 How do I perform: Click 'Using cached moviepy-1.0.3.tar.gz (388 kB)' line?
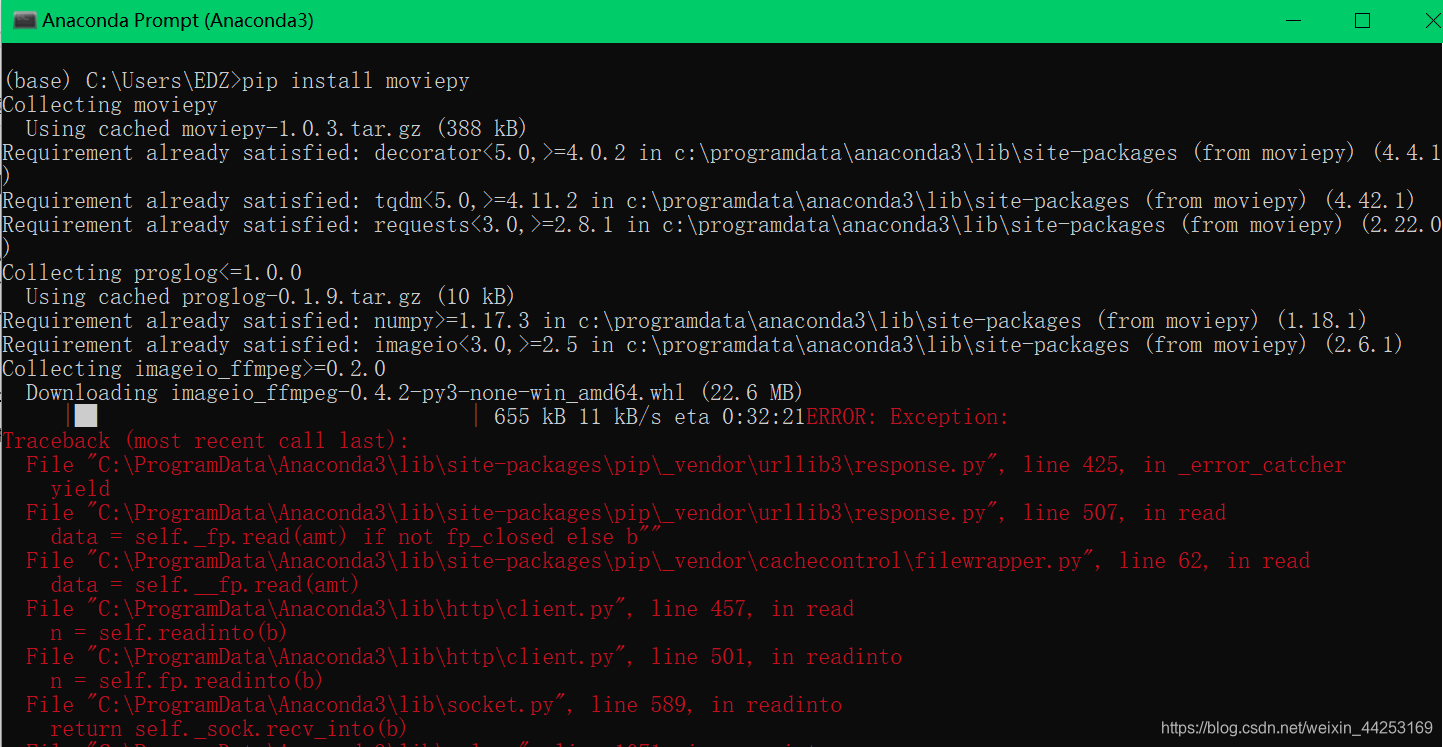tap(276, 129)
